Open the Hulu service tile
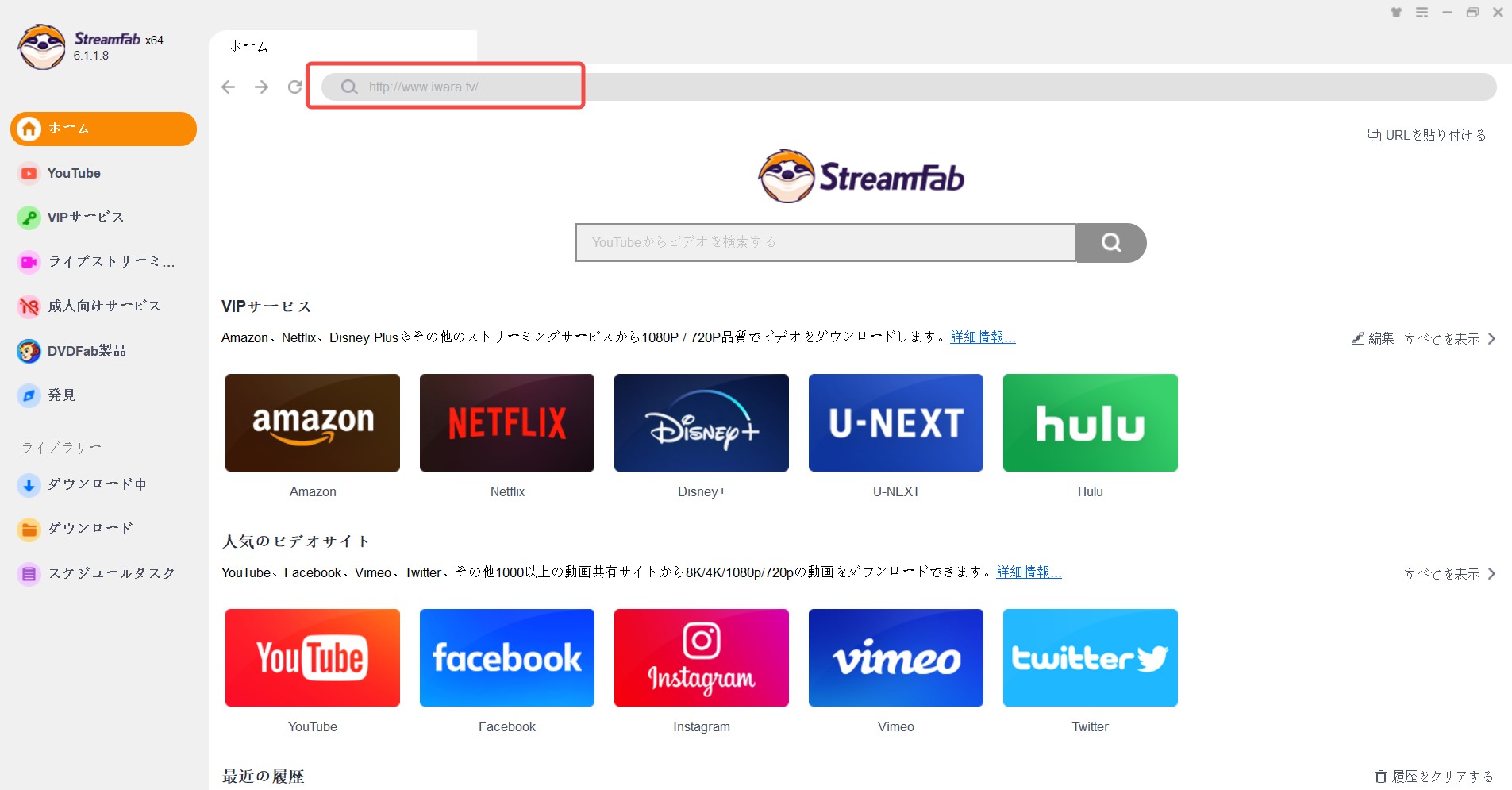The width and height of the screenshot is (1512, 790). coord(1091,422)
